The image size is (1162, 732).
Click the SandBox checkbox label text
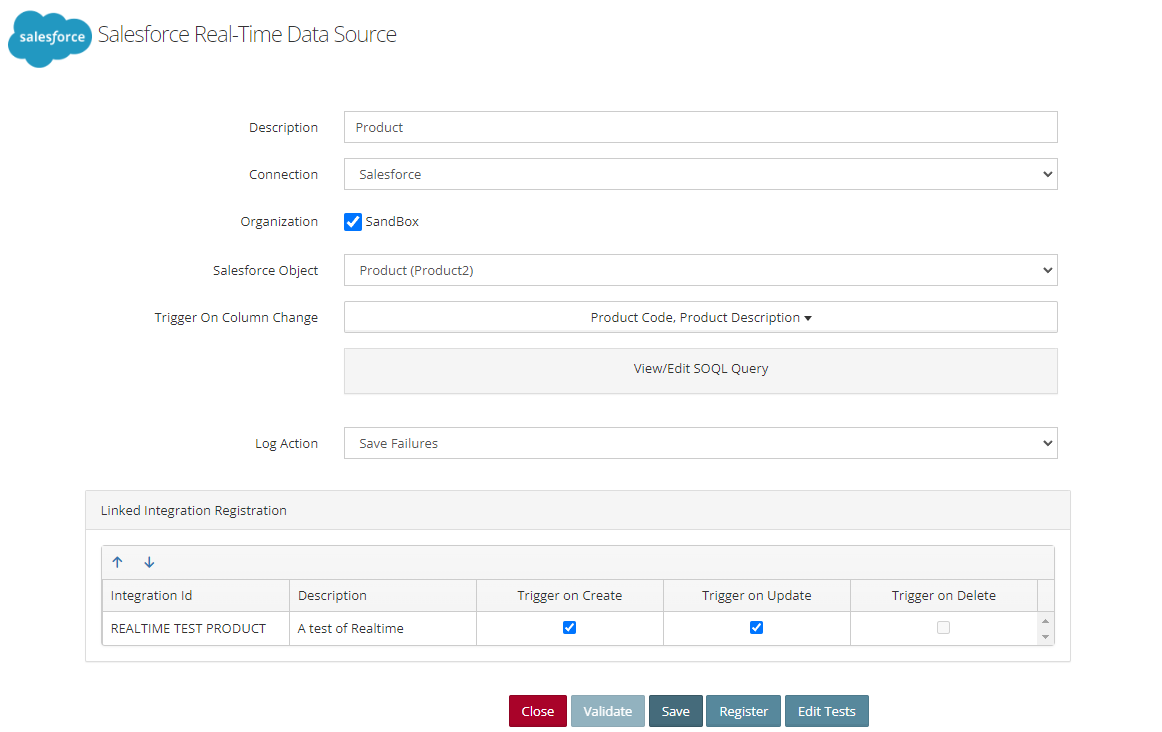[392, 222]
